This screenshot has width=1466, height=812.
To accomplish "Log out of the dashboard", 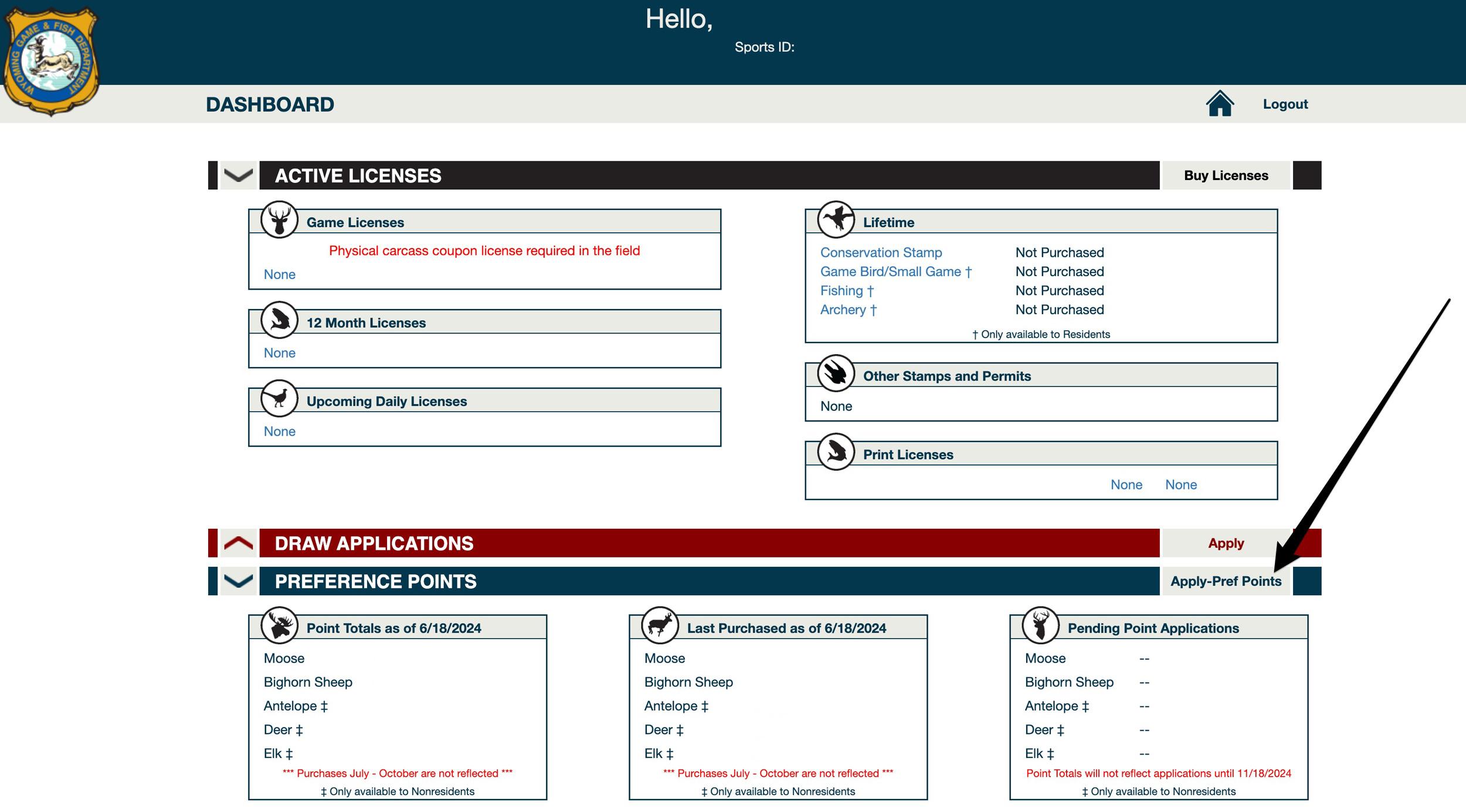I will (1285, 104).
